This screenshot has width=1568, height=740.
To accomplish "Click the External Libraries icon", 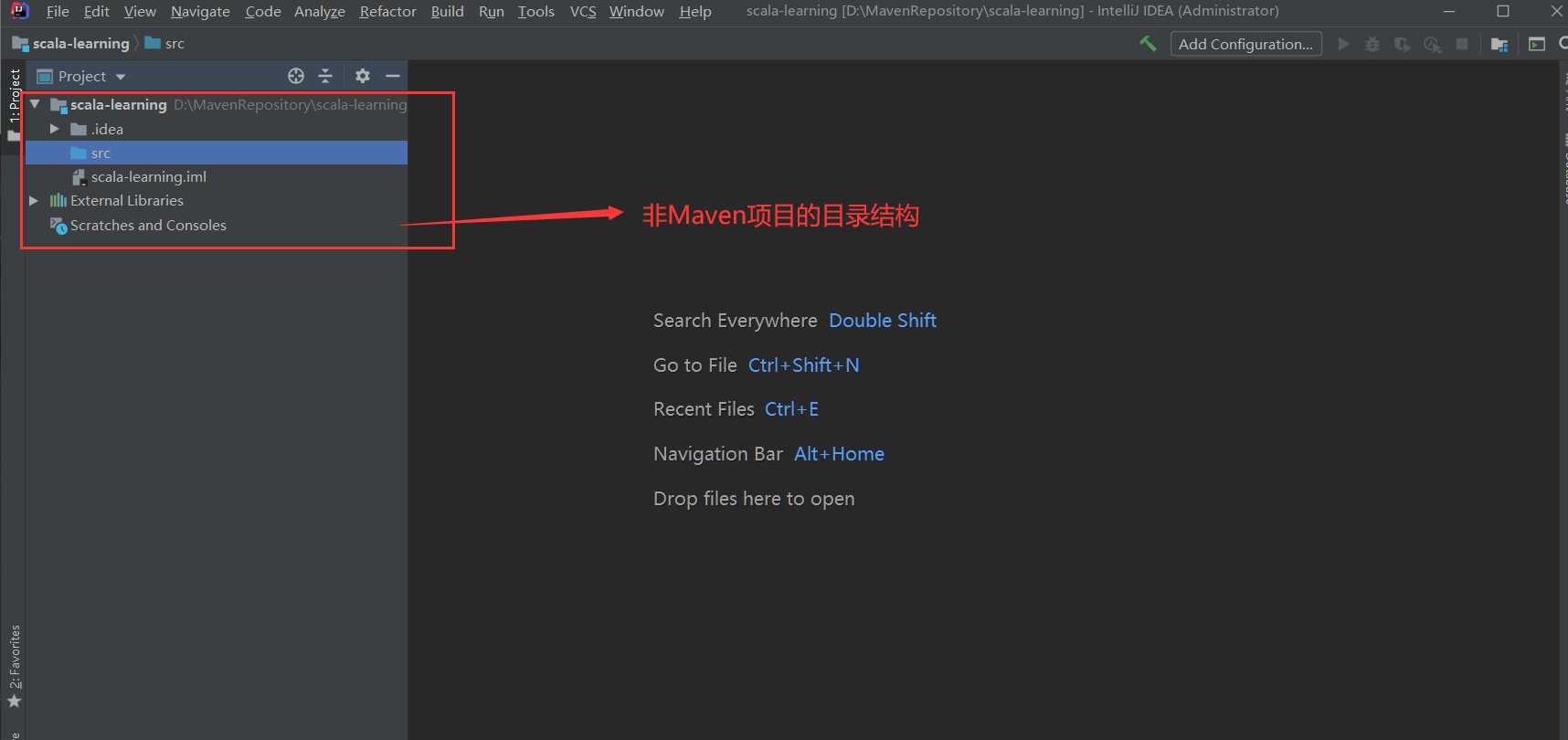I will (58, 201).
